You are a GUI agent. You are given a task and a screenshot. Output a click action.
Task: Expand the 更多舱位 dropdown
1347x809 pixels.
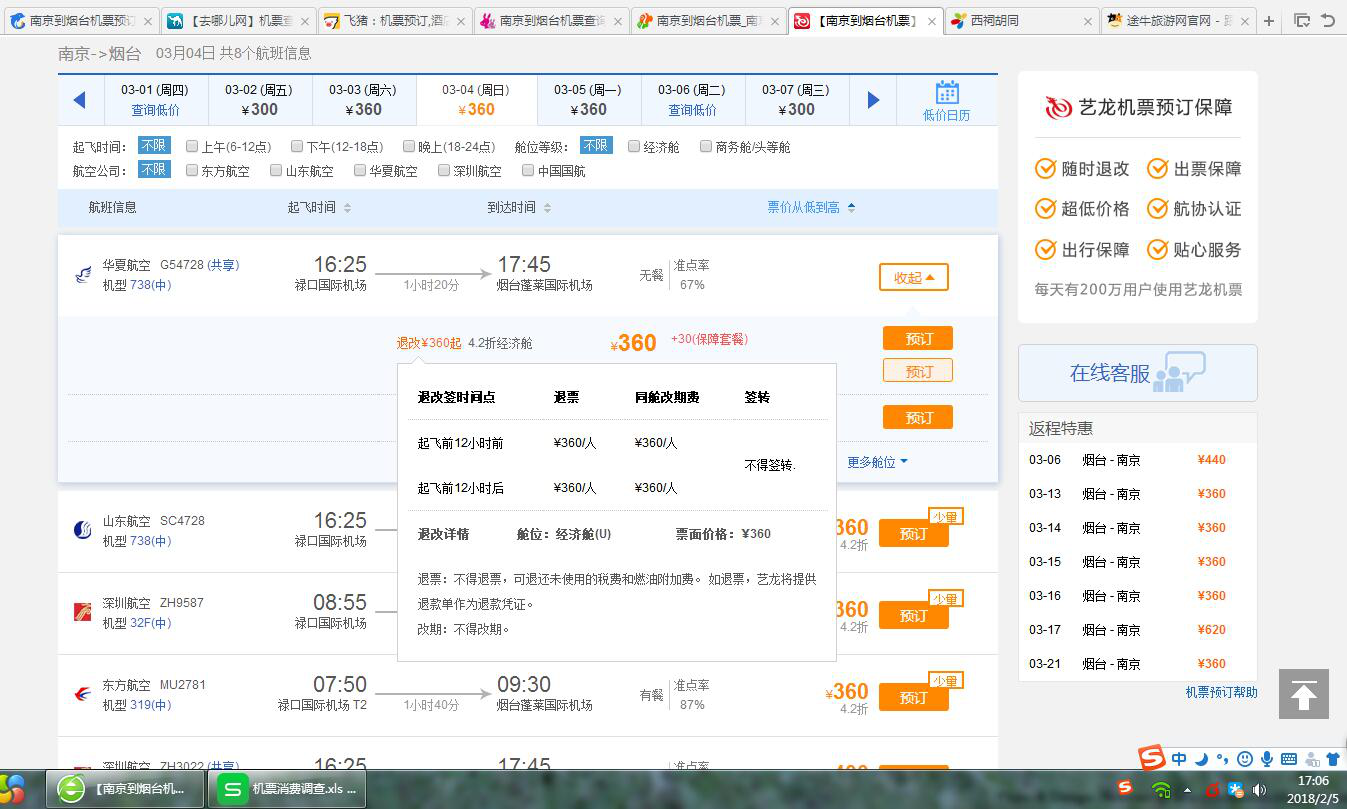pyautogui.click(x=877, y=461)
